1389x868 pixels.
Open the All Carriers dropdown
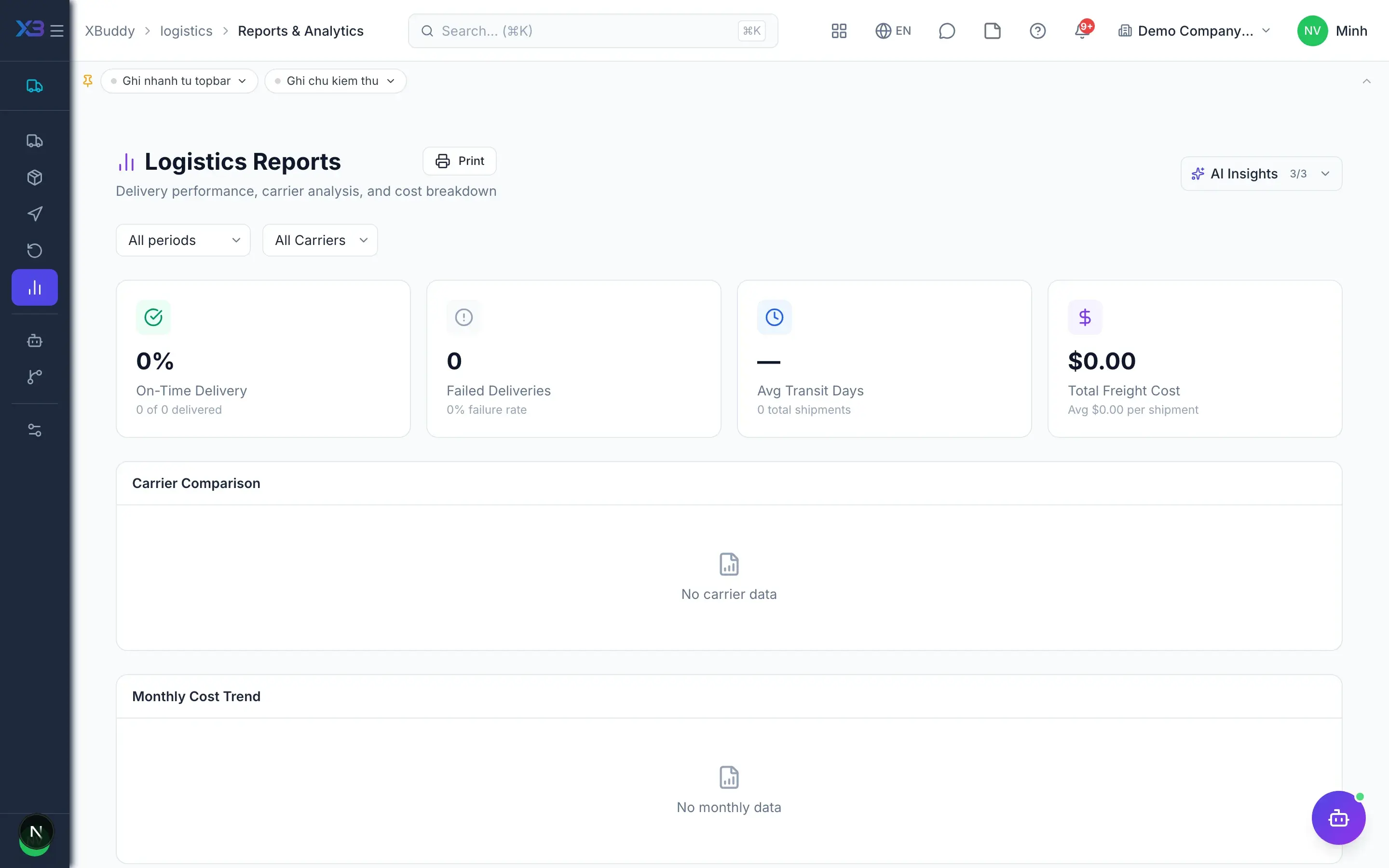(320, 240)
